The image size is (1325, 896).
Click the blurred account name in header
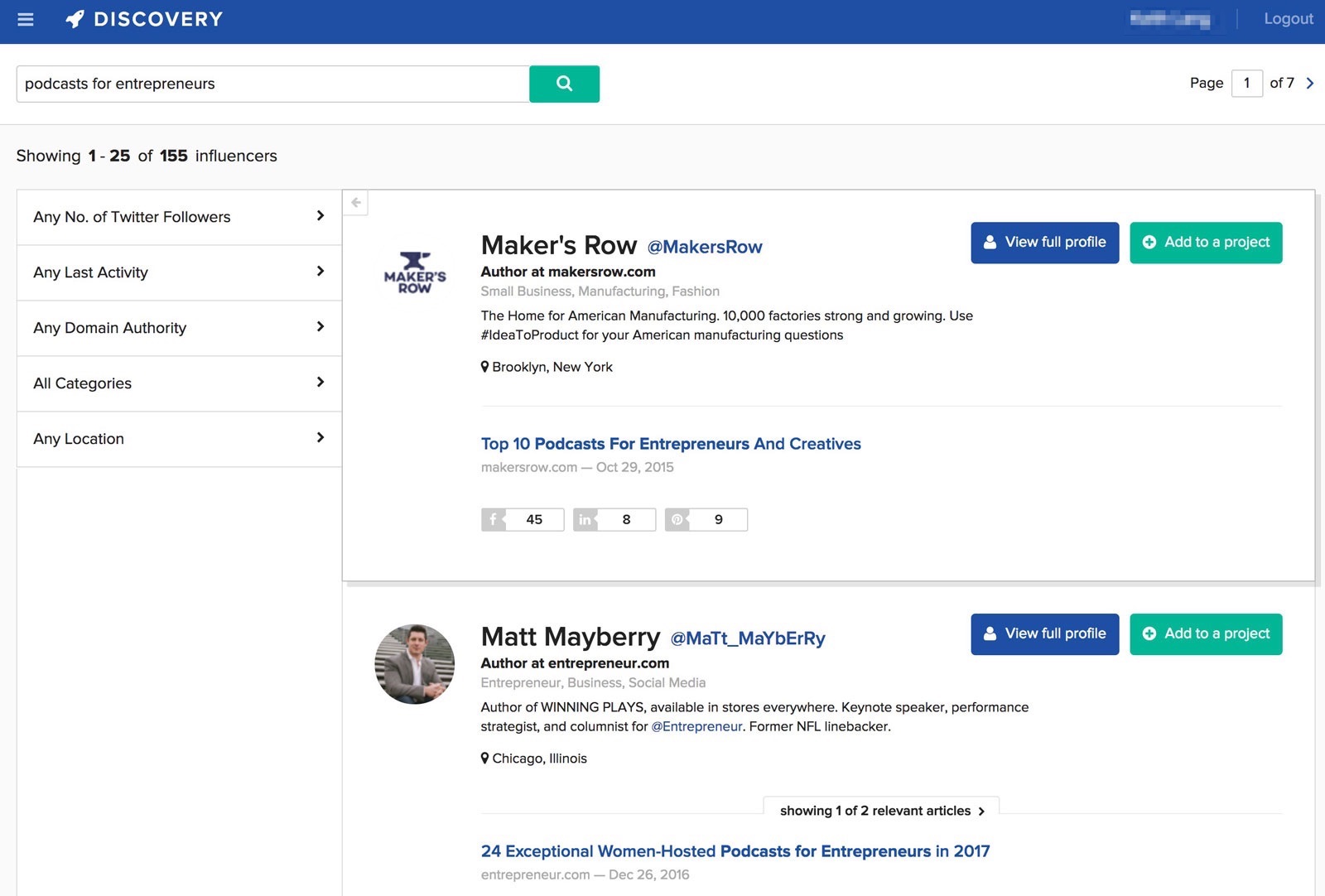1170,19
